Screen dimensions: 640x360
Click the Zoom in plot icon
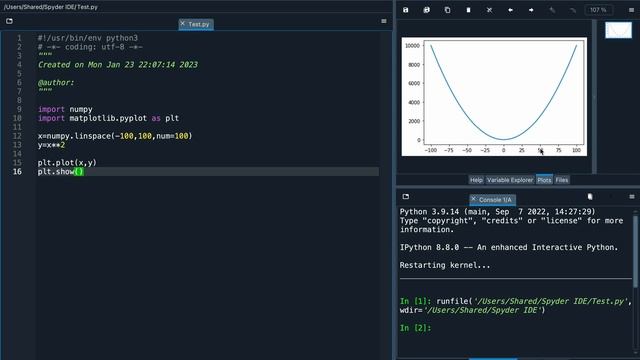(552, 10)
